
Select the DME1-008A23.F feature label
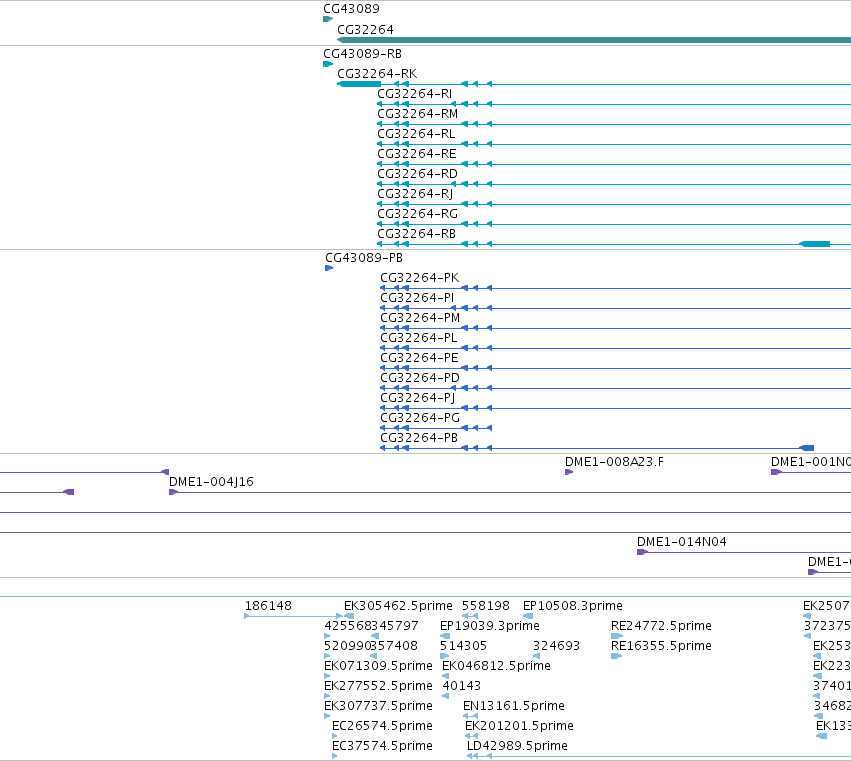614,462
